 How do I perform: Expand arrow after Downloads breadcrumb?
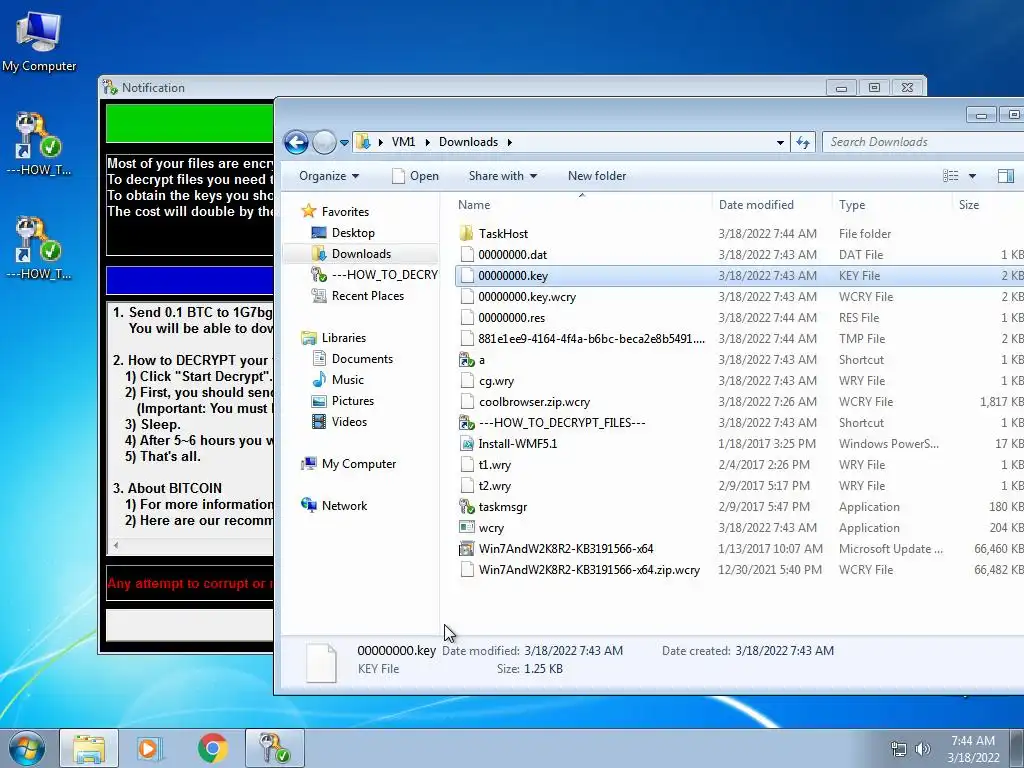[509, 142]
